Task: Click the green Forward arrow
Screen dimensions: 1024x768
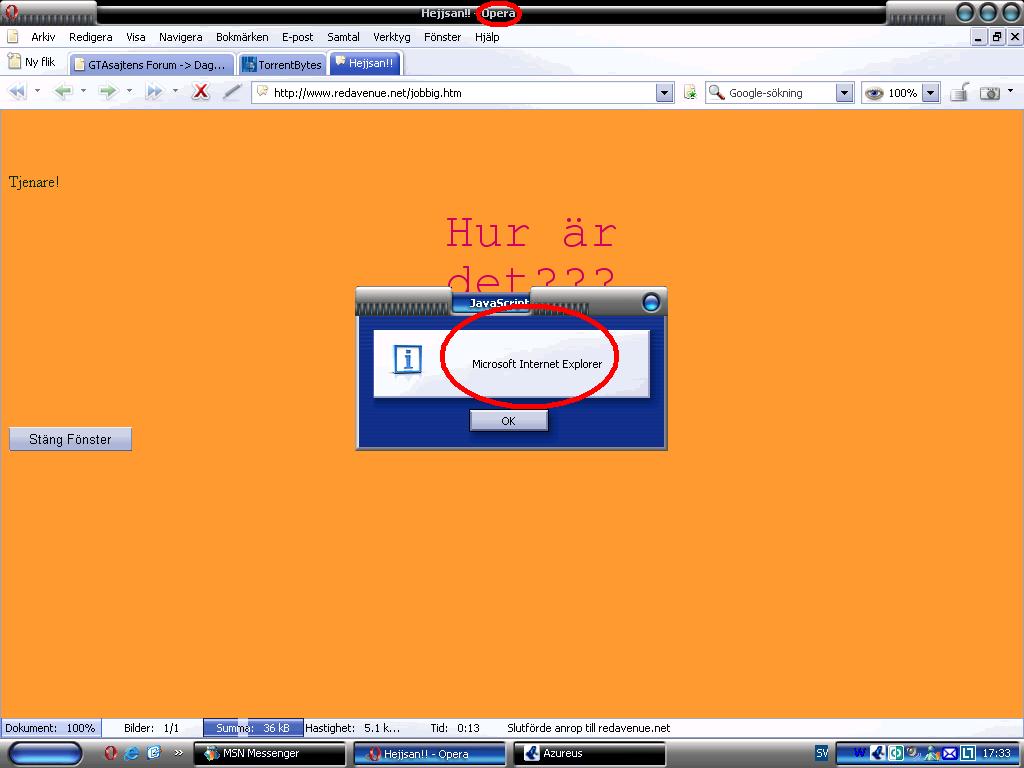Action: point(108,92)
